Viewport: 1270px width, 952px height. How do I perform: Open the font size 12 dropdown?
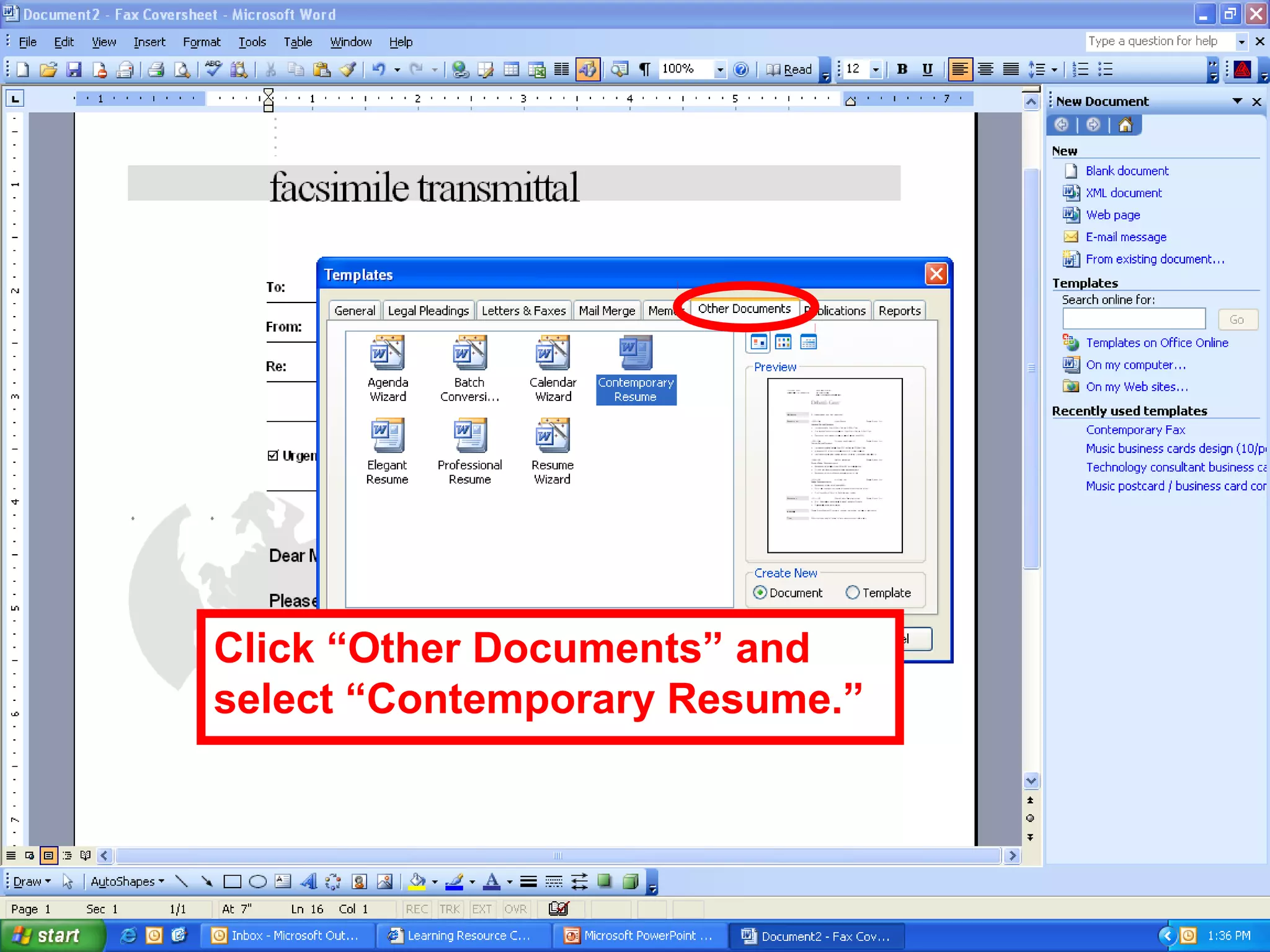[876, 69]
